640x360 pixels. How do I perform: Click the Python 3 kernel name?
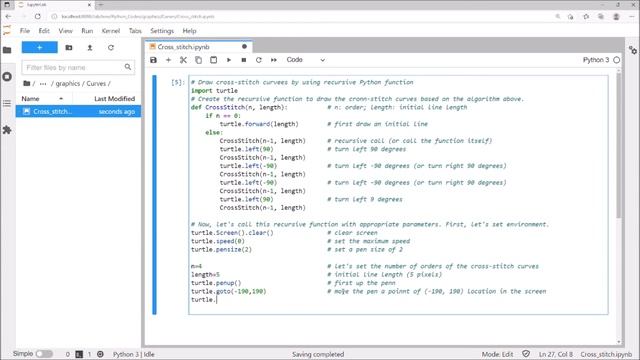pos(596,60)
